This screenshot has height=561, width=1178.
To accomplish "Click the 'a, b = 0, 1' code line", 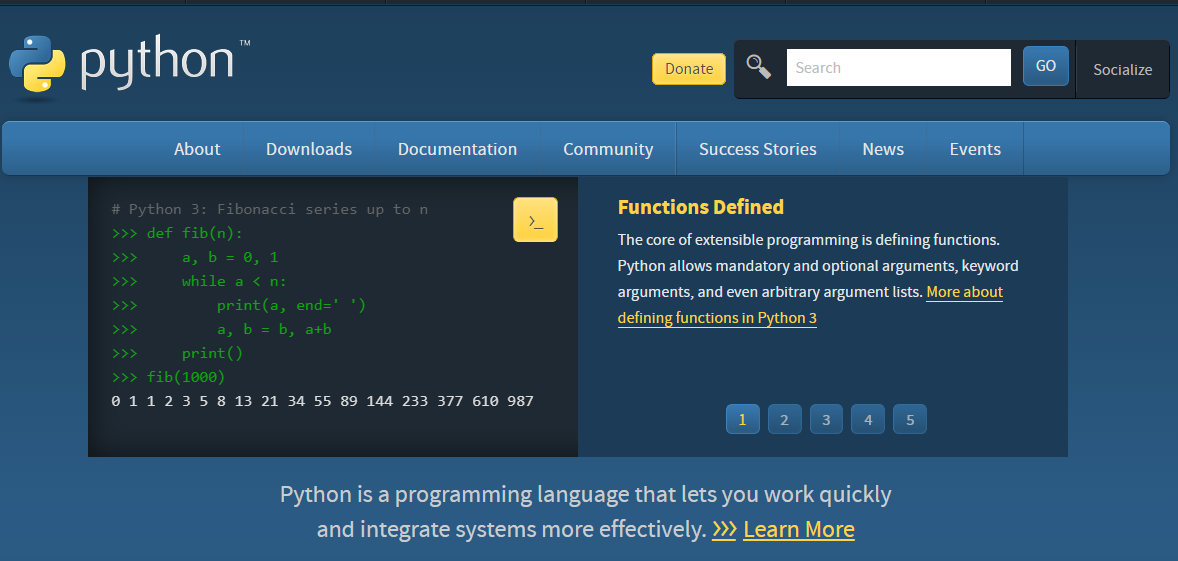I will click(195, 258).
